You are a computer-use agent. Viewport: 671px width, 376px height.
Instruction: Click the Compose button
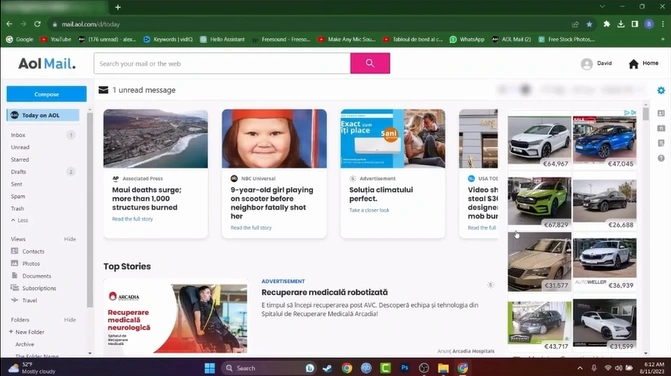click(46, 94)
